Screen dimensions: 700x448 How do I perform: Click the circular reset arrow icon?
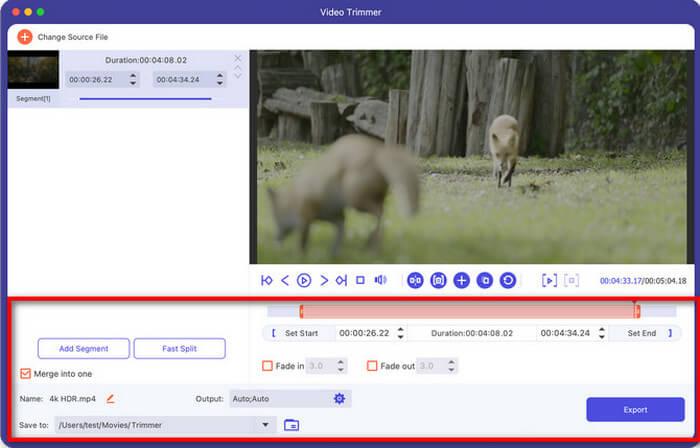(x=508, y=281)
